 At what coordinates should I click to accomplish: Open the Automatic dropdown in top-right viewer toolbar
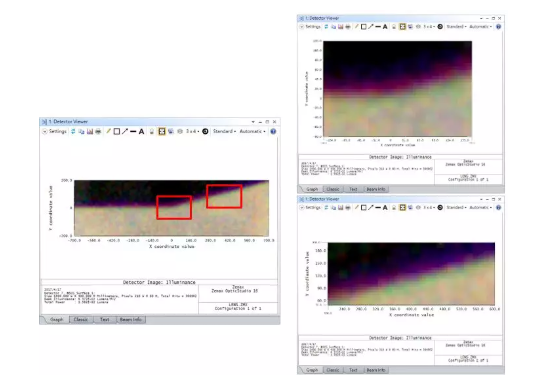(x=480, y=27)
